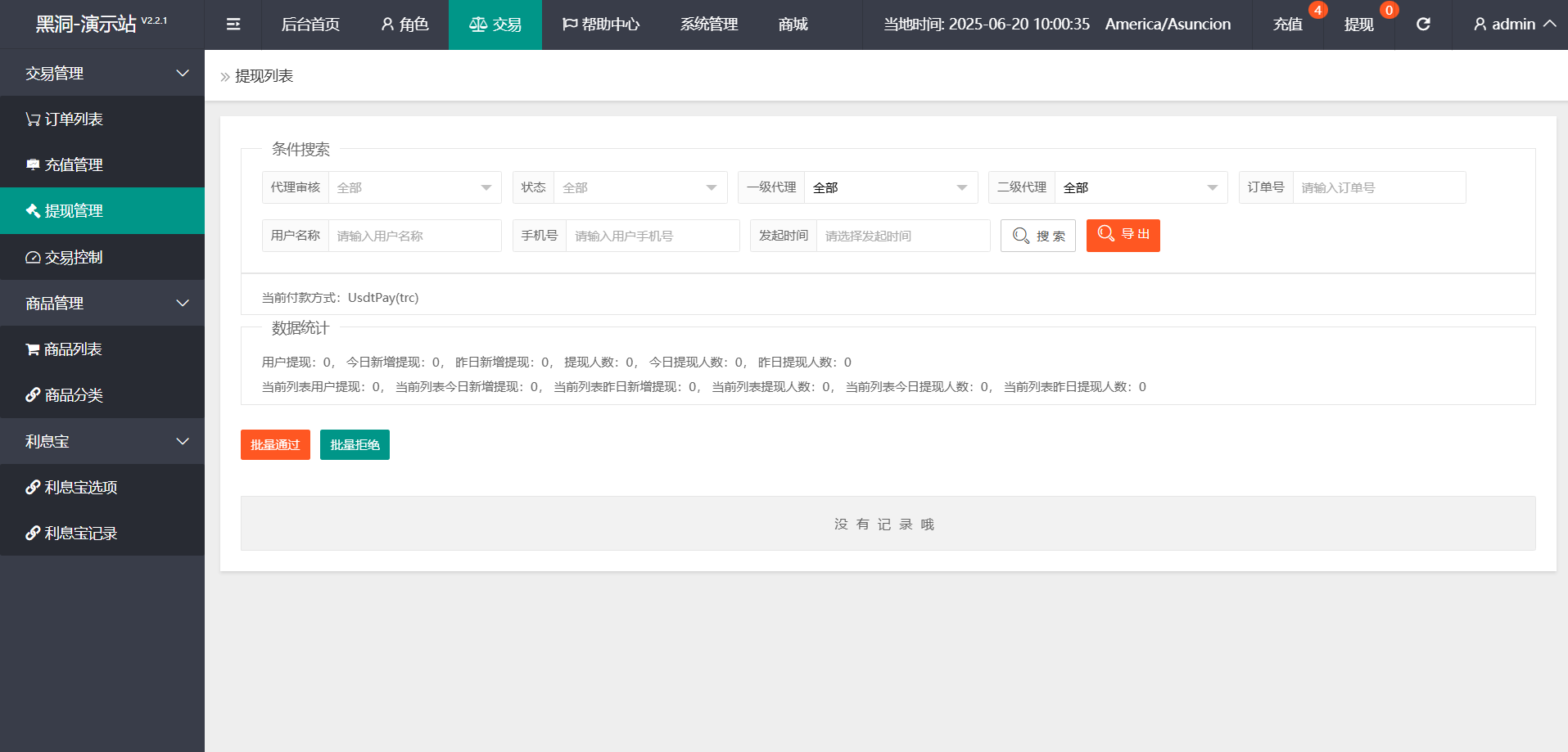Viewport: 1568px width, 752px height.
Task: Click the 发起时间 date picker field
Action: click(x=903, y=236)
